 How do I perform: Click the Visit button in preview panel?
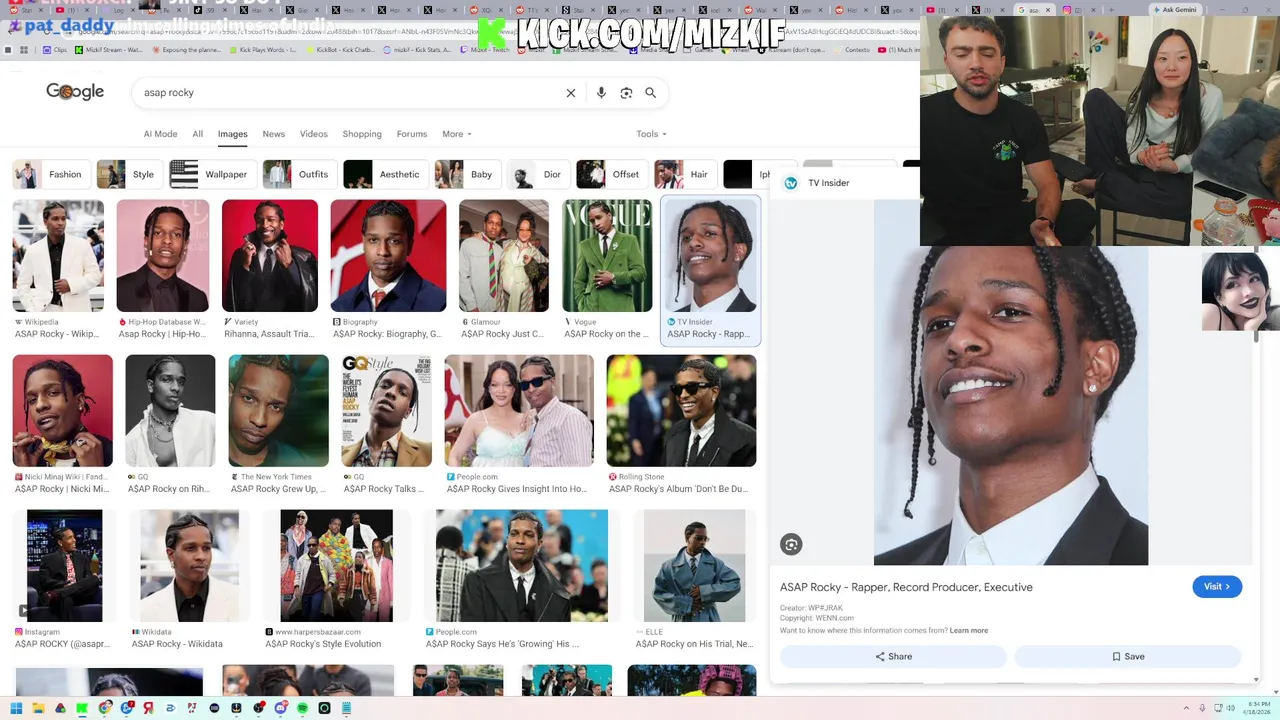pos(1217,587)
